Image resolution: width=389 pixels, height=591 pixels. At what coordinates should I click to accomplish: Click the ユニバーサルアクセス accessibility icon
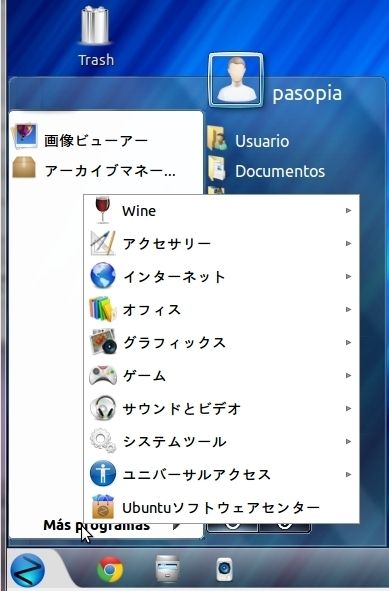pyautogui.click(x=103, y=474)
